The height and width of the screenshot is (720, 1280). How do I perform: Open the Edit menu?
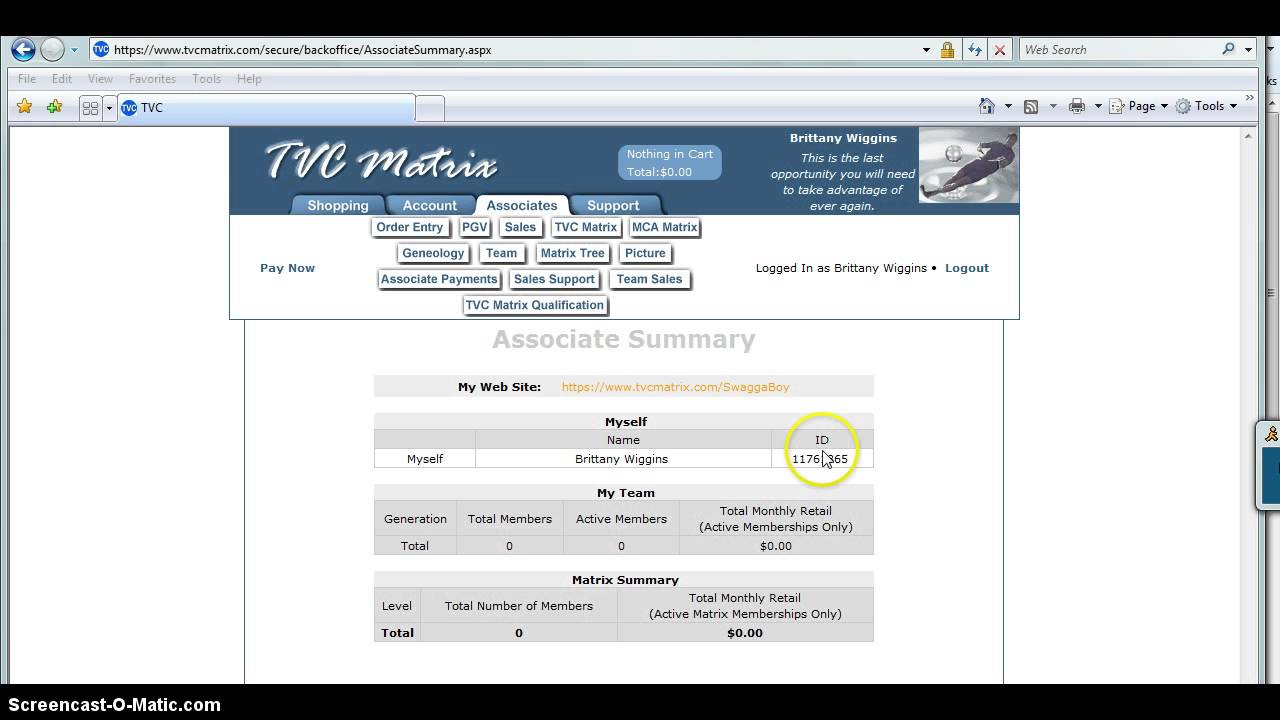(x=62, y=79)
